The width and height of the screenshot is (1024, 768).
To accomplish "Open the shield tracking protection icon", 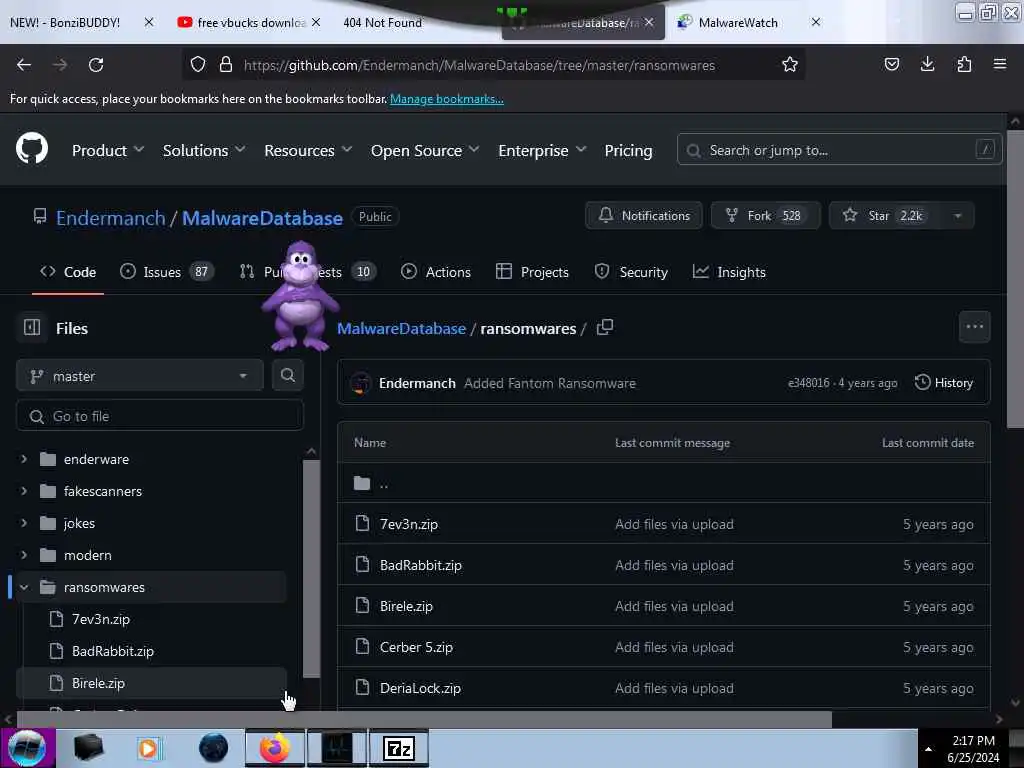I will 198,65.
